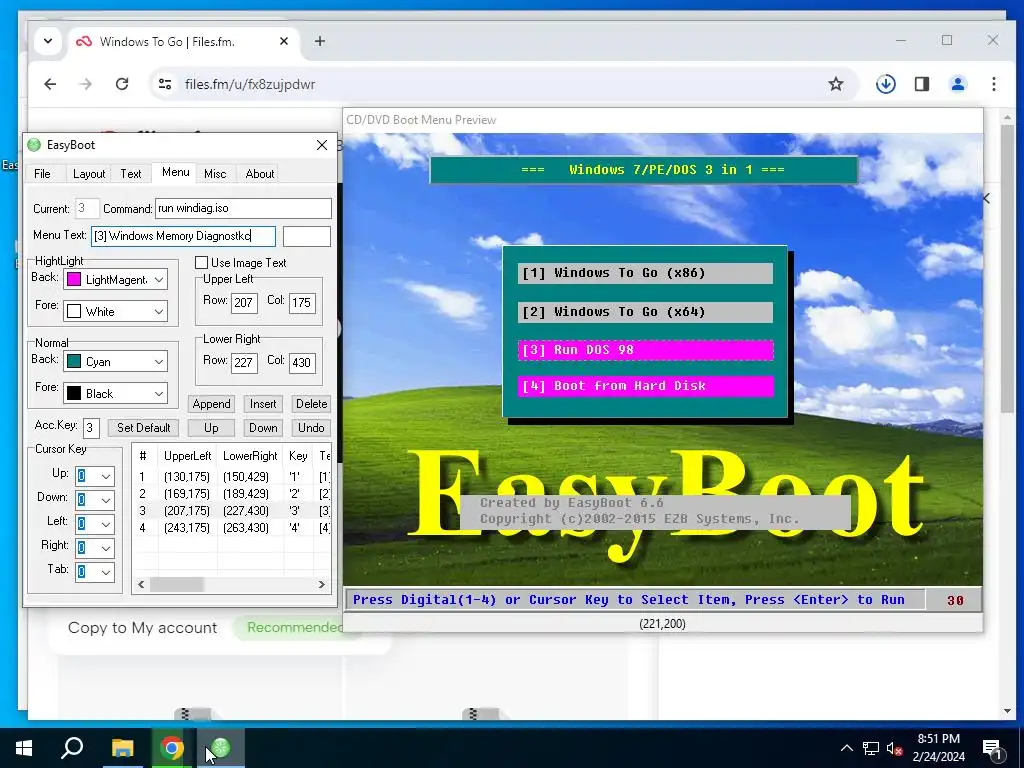Click the Undo button

coord(312,428)
